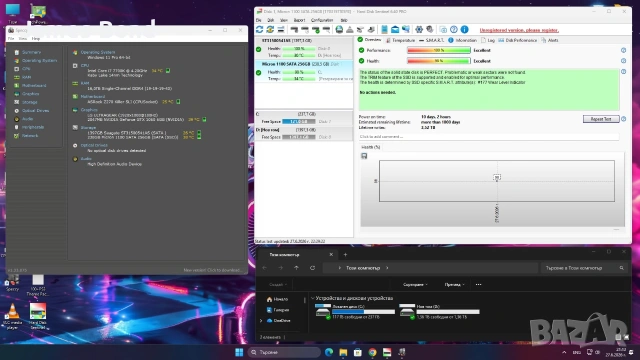Open the Configuration menu in Hard Disk Sentinel

(322, 20)
